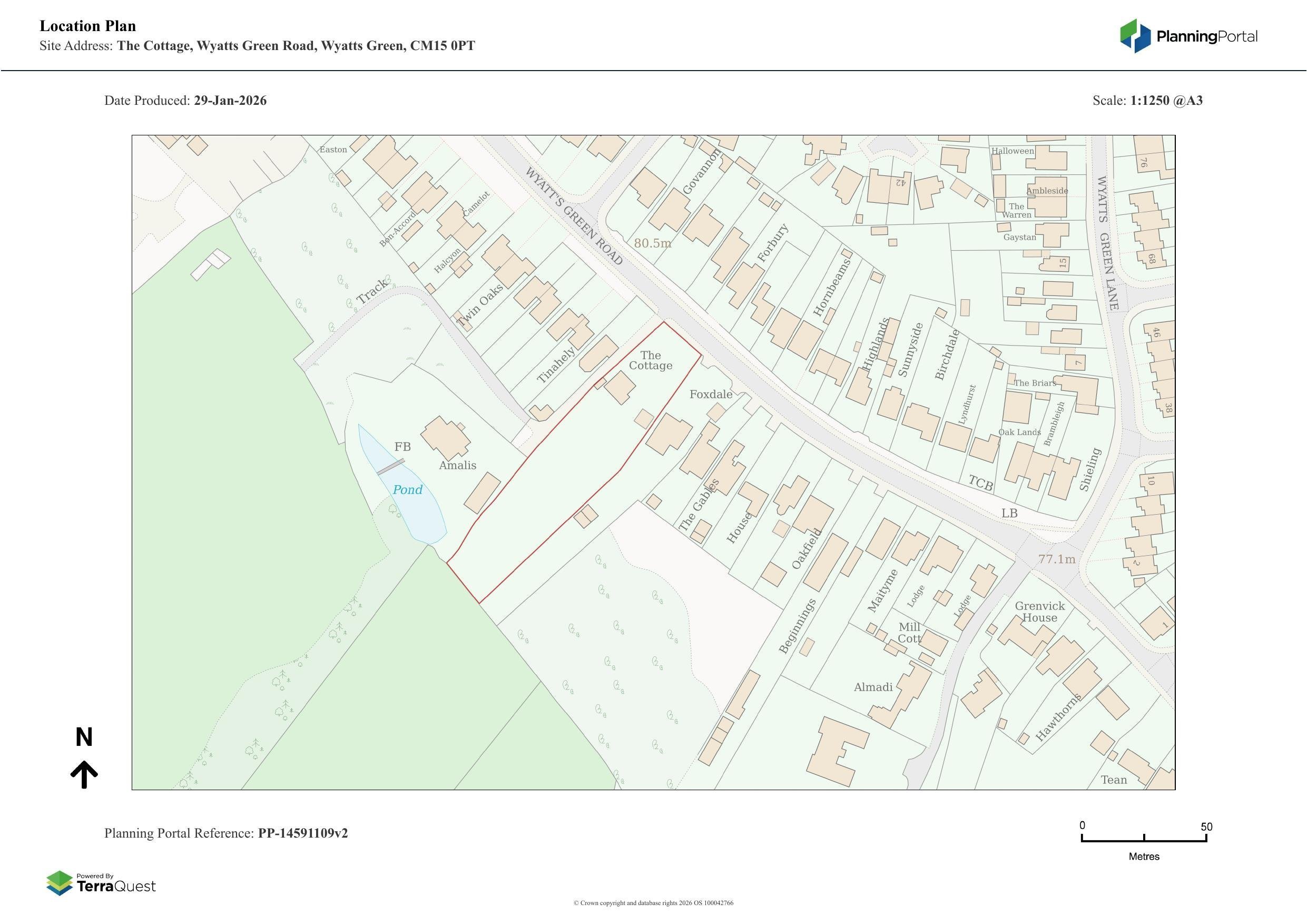Click The Cottage label on map
The image size is (1307, 924).
650,360
